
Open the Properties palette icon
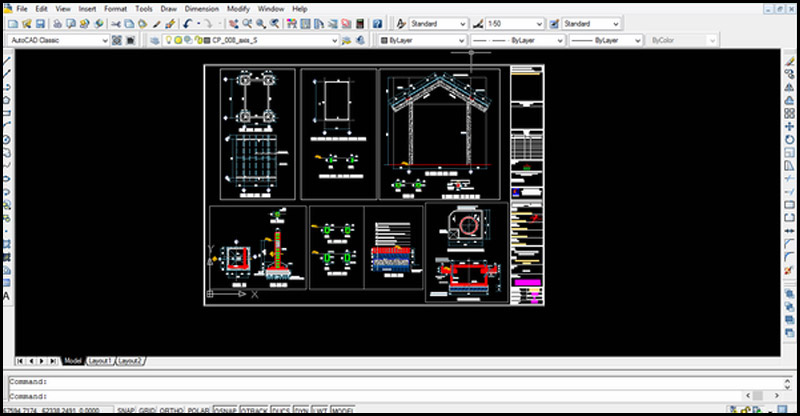[x=291, y=24]
